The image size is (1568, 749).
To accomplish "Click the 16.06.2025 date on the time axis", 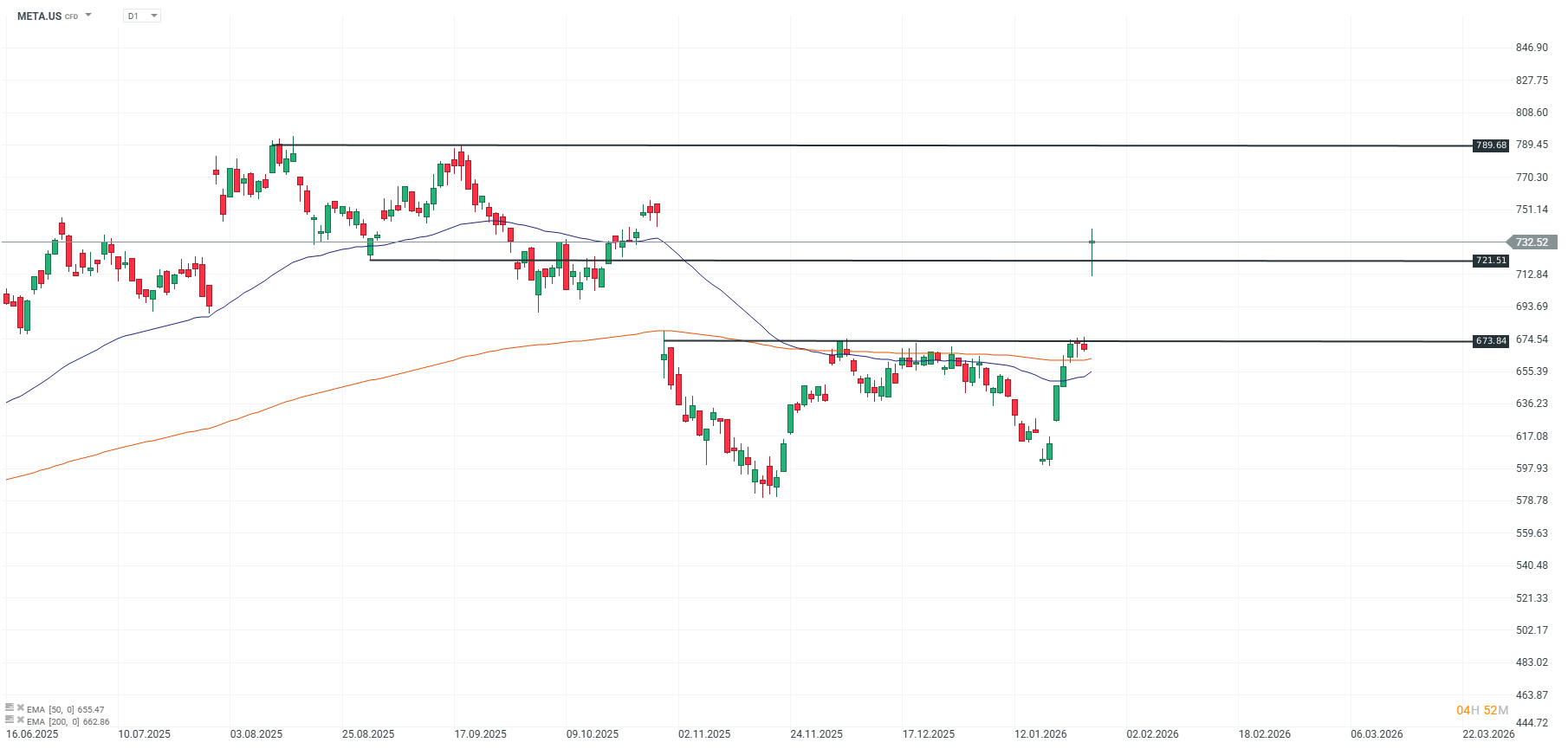I will pos(33,734).
